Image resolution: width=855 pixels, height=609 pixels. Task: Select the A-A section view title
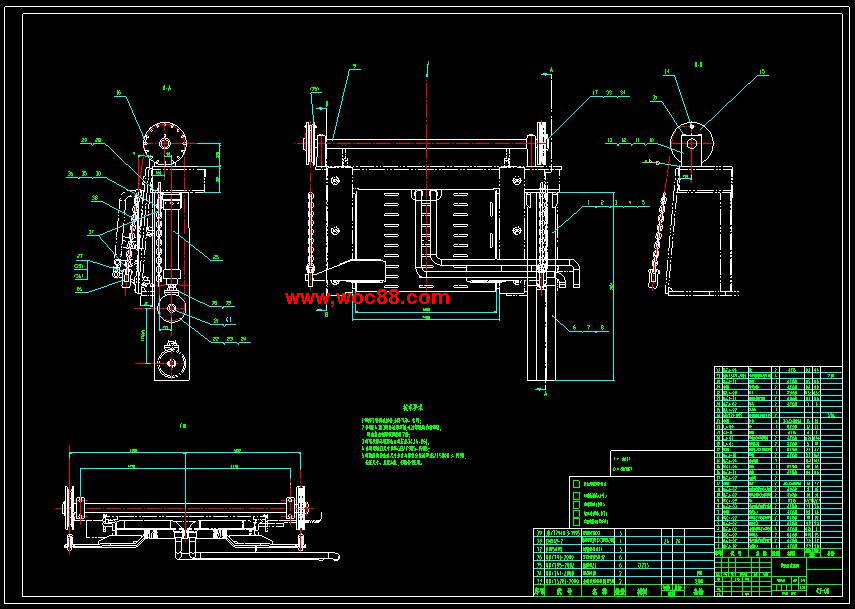(166, 87)
